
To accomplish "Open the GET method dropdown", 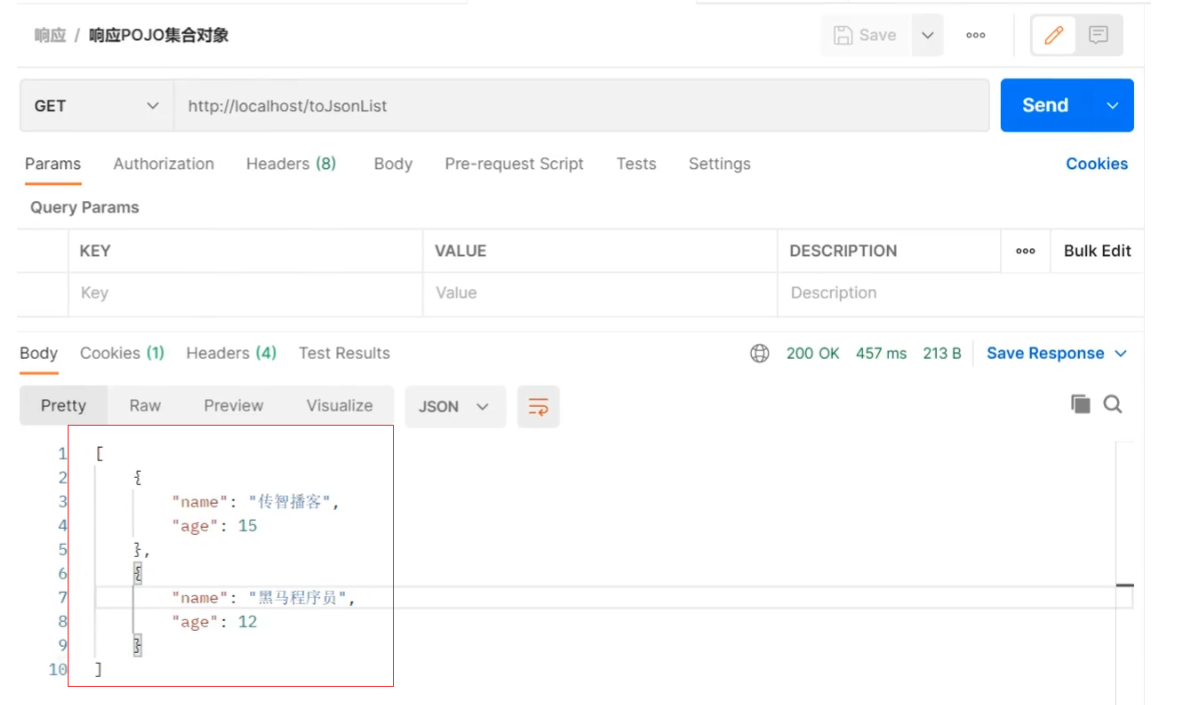I will point(97,106).
